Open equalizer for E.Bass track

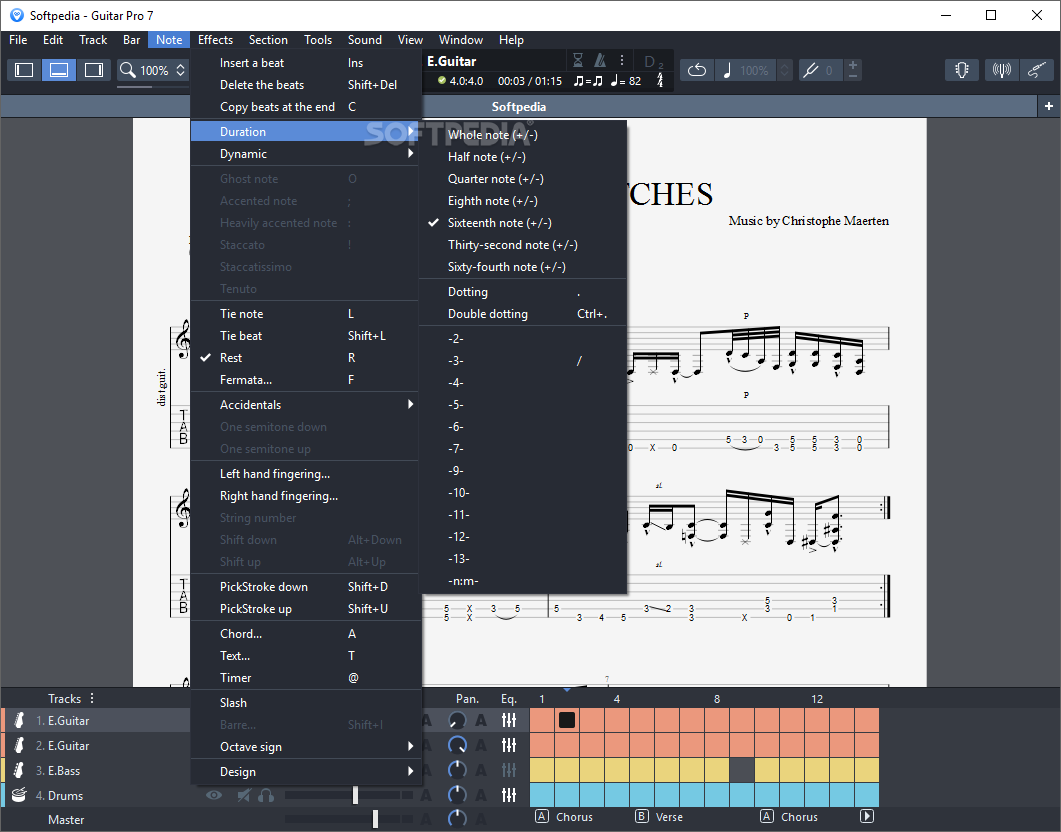point(509,770)
